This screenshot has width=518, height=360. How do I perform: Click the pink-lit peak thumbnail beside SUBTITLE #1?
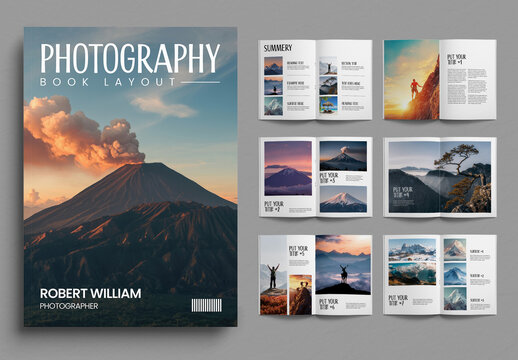(455, 250)
